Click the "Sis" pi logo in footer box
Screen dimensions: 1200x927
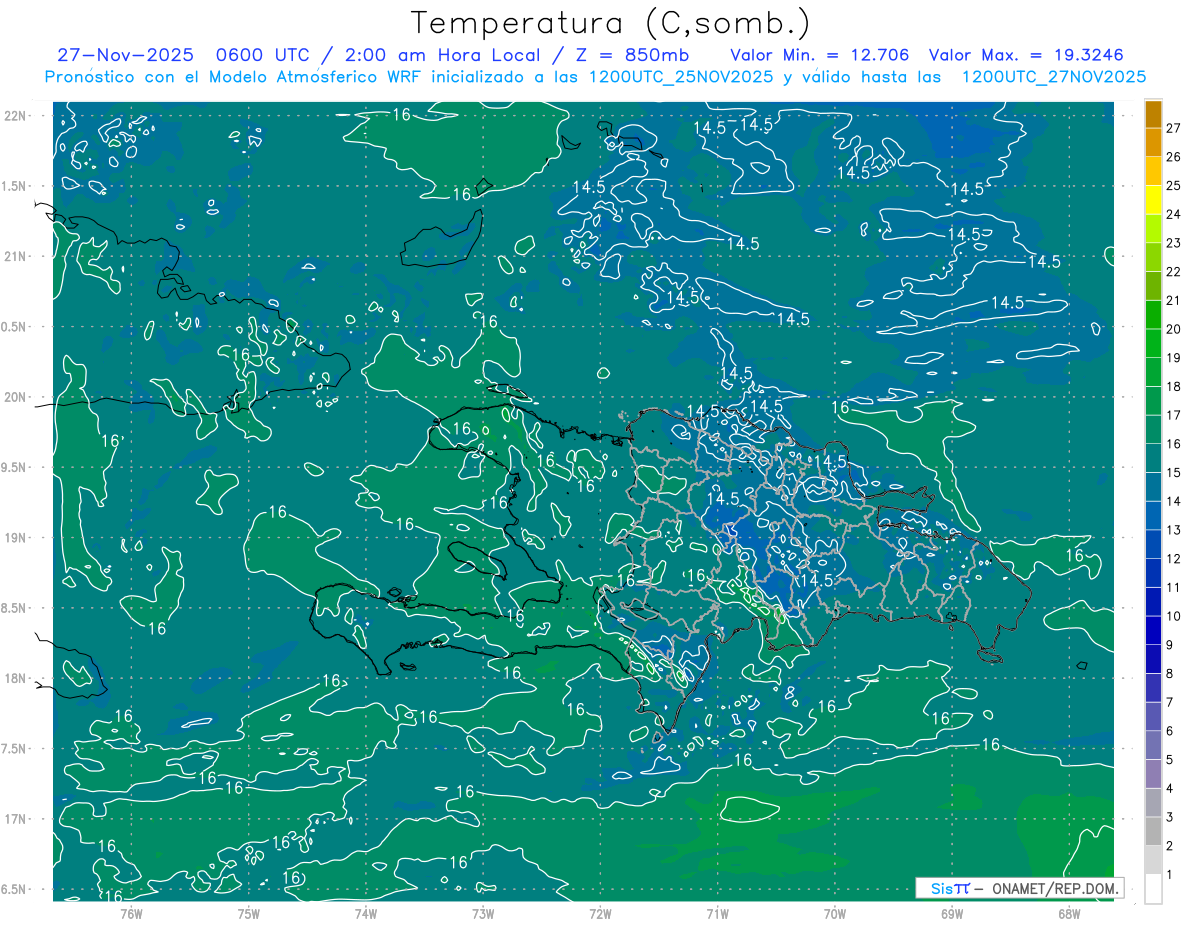pyautogui.click(x=950, y=888)
